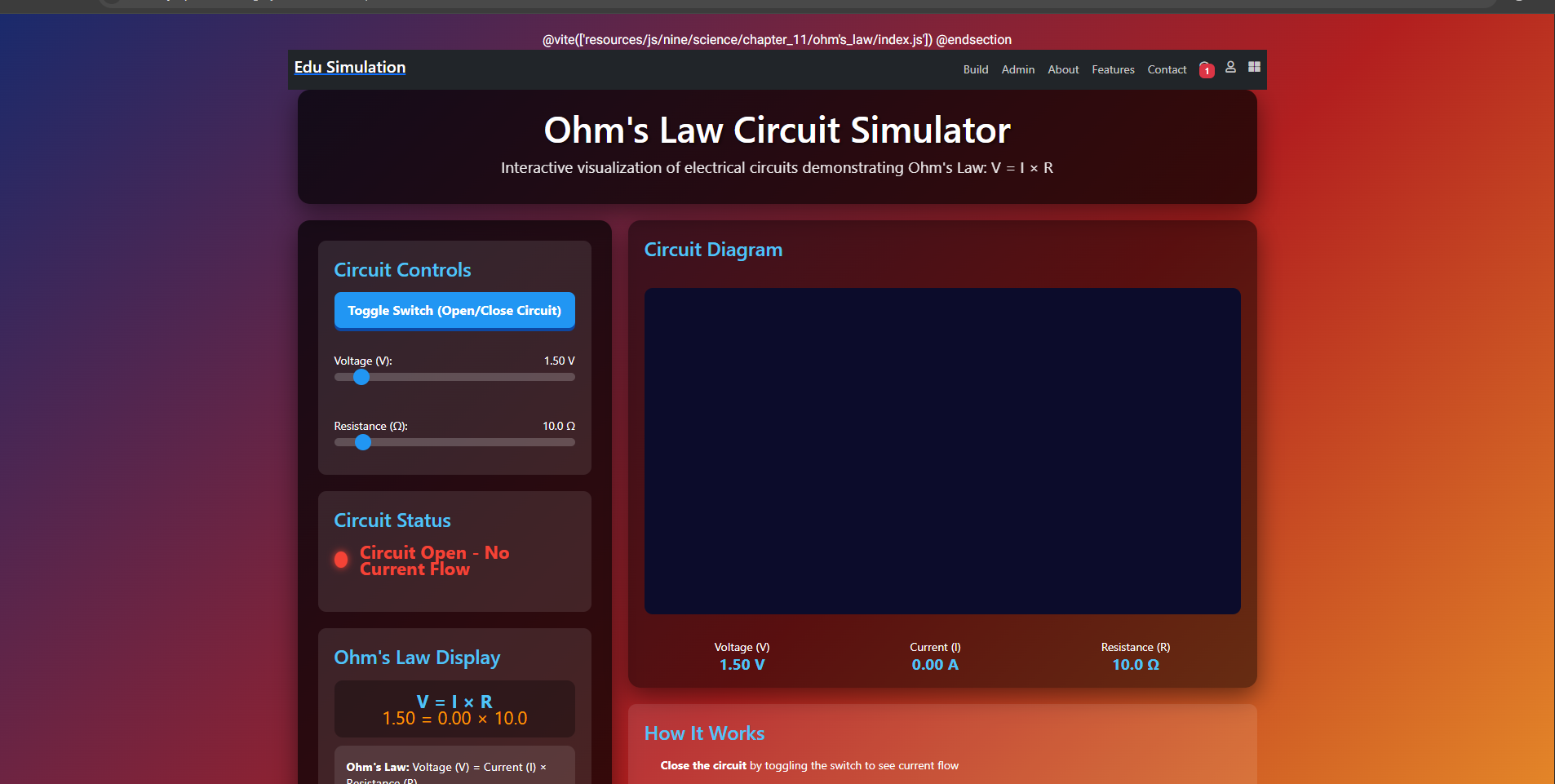Toggle the circuit switch open/close button
The image size is (1555, 784).
(x=454, y=311)
